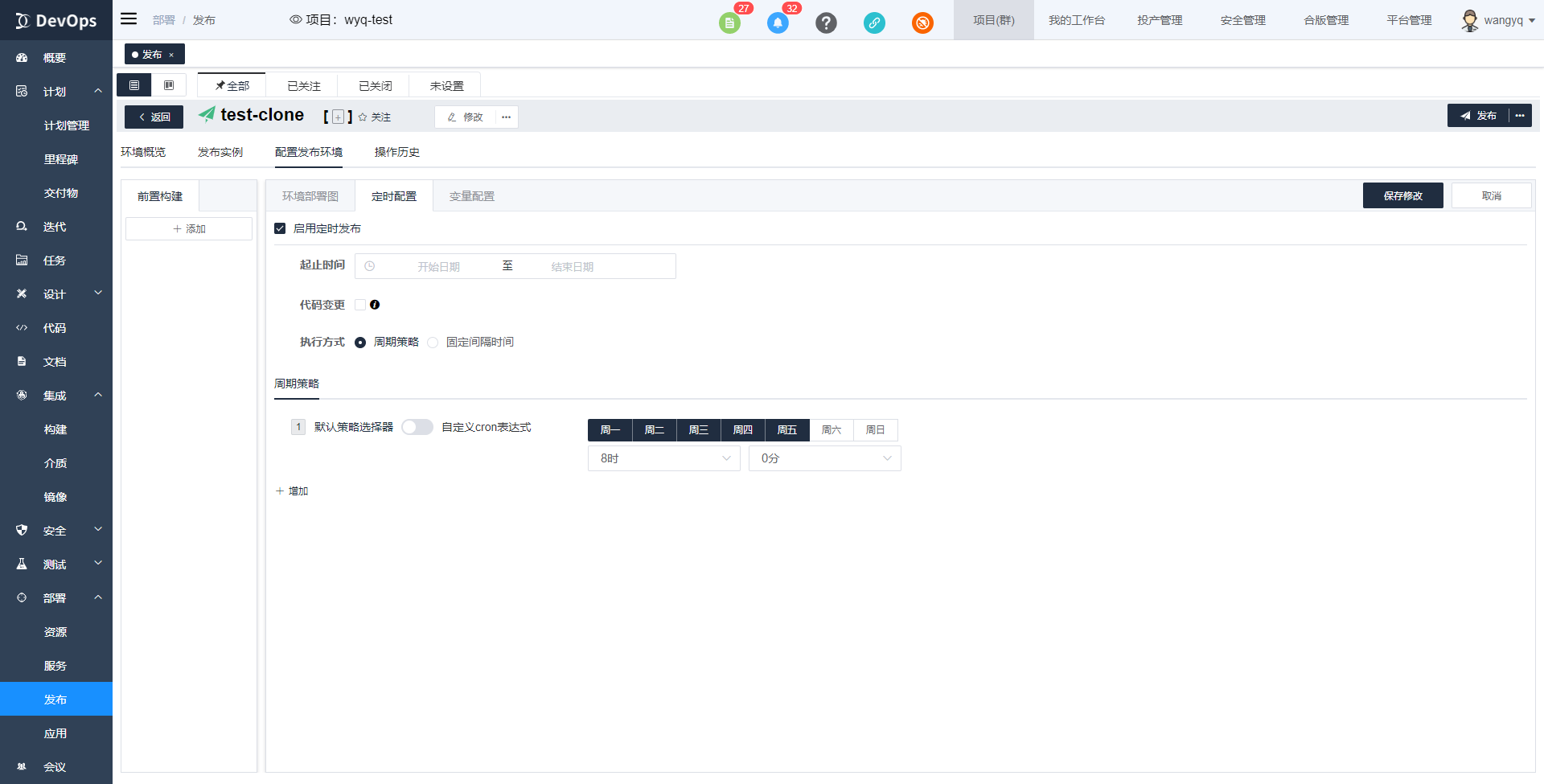Open the 0分 minute dropdown
The image size is (1544, 784).
click(824, 458)
